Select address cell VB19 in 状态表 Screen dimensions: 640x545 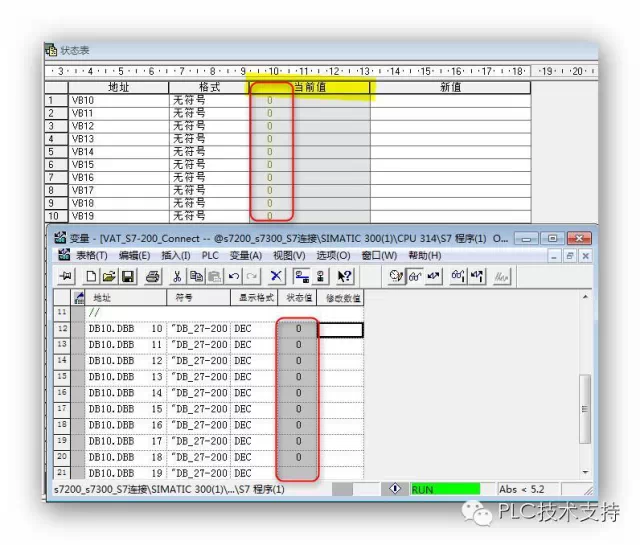(118, 216)
